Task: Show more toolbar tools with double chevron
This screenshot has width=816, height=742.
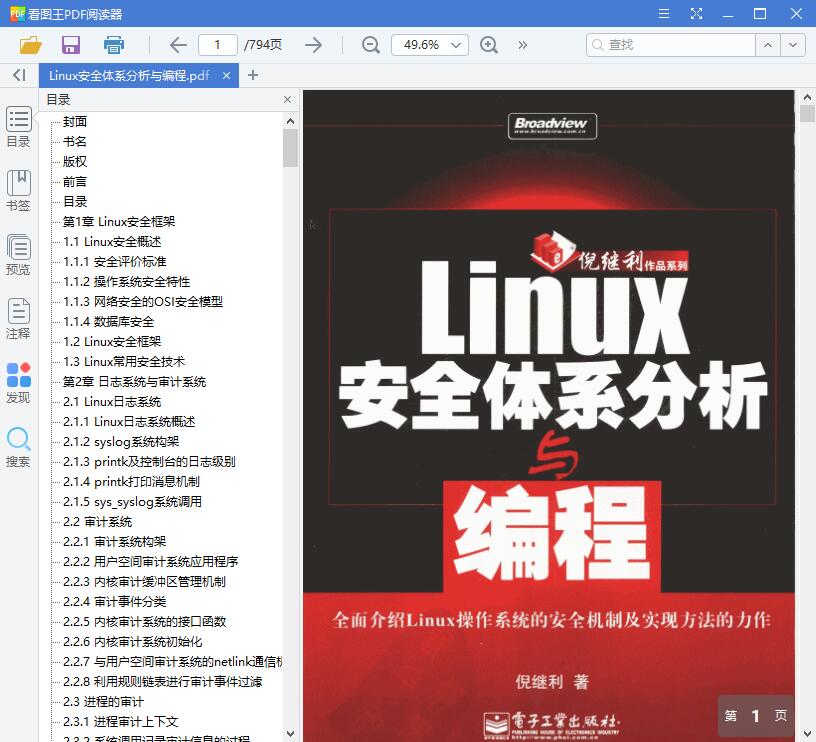Action: [522, 45]
